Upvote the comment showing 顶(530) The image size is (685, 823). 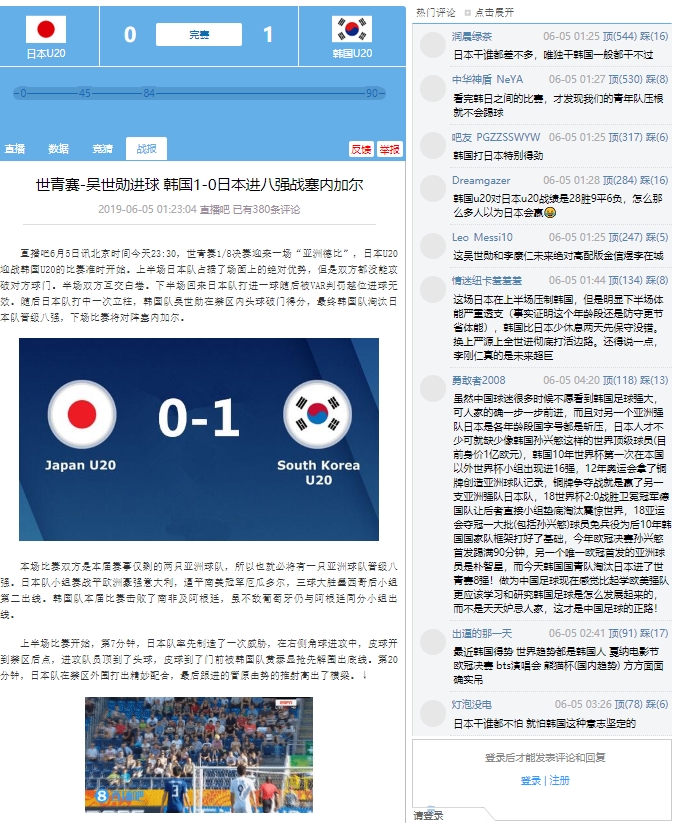point(625,79)
